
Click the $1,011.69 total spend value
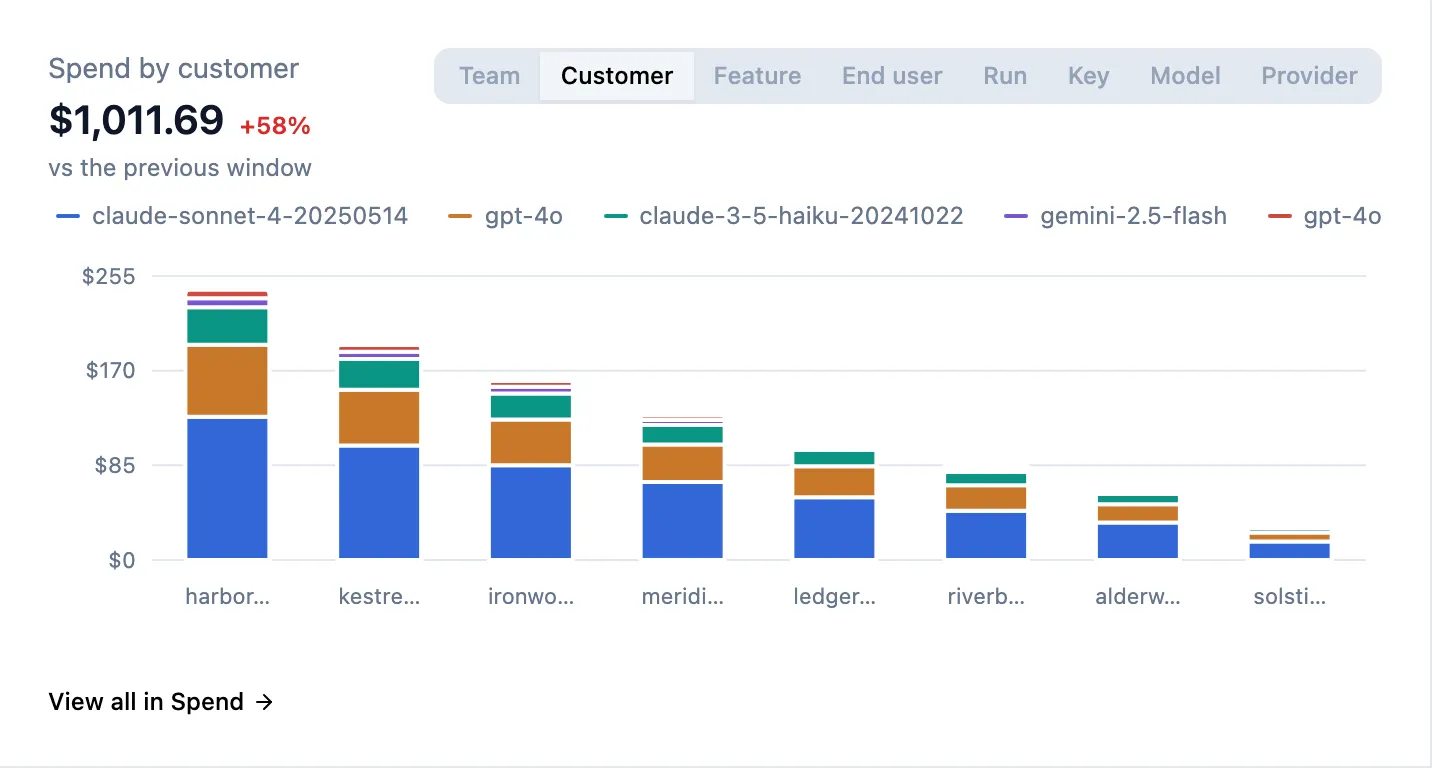tap(136, 121)
